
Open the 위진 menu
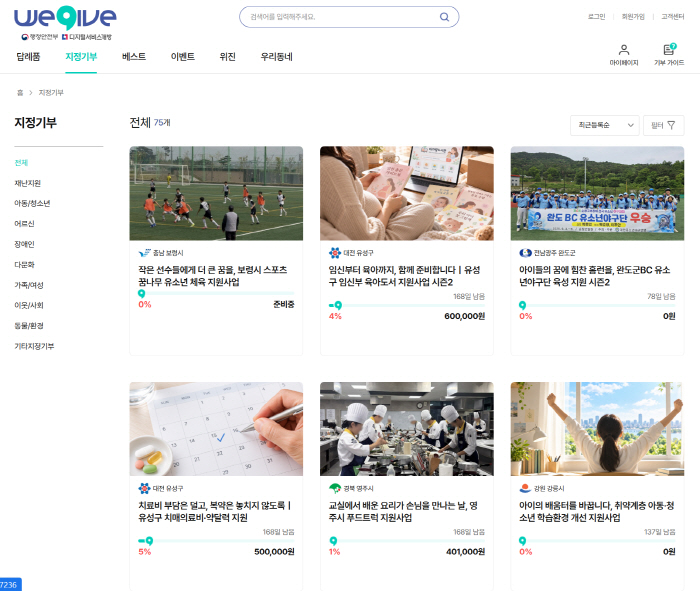[x=227, y=57]
